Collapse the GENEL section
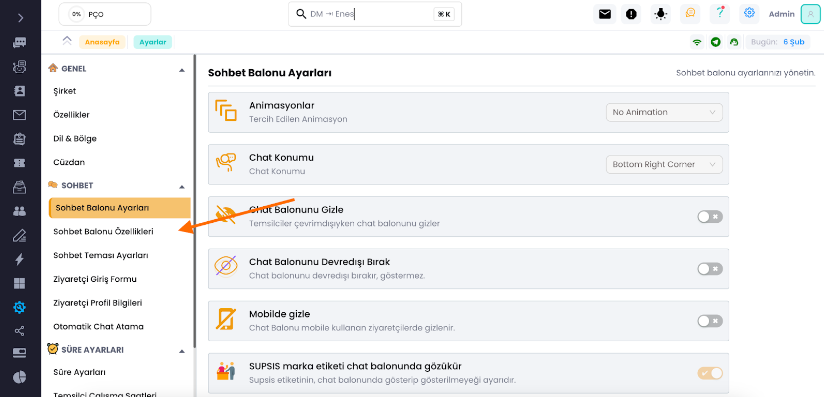 (182, 69)
